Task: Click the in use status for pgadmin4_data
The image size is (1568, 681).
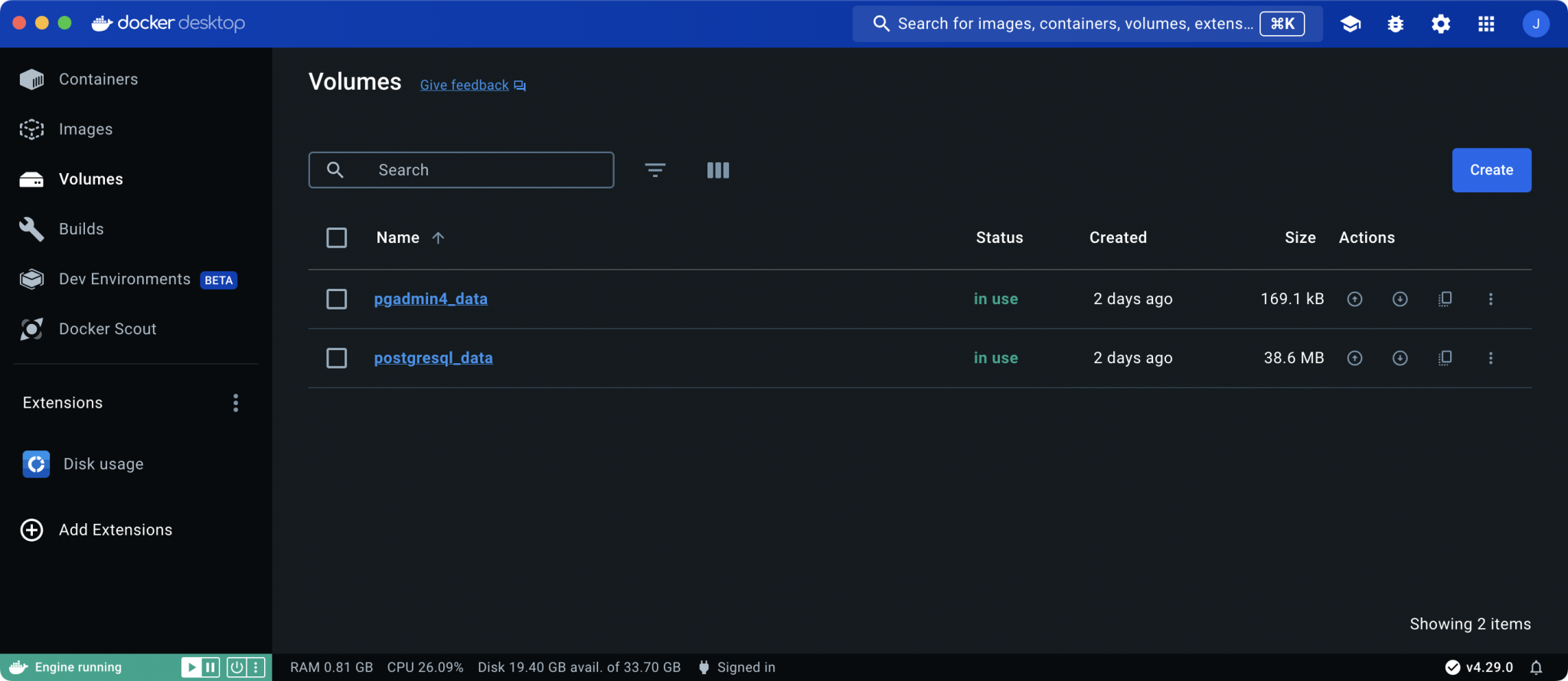Action: click(x=995, y=299)
